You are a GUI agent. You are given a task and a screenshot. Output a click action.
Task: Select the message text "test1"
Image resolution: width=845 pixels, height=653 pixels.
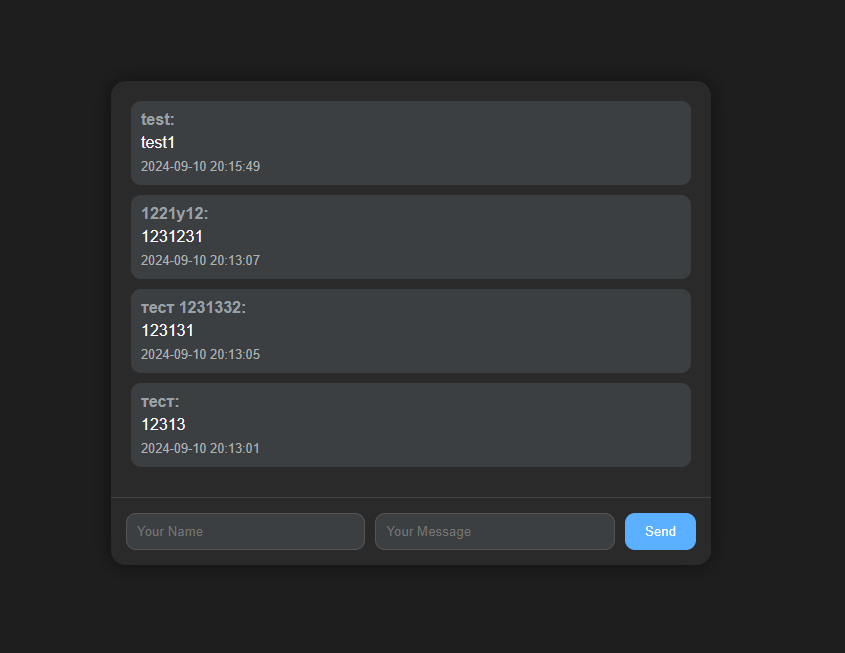point(158,143)
